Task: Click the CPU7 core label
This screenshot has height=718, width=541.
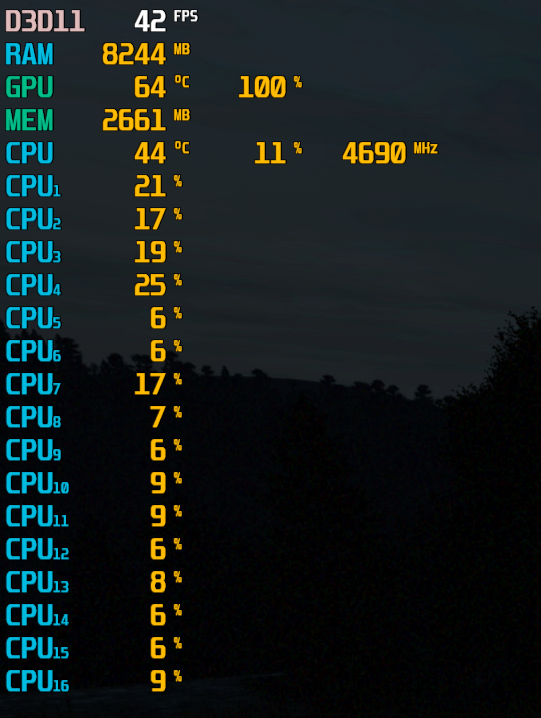Action: 33,384
